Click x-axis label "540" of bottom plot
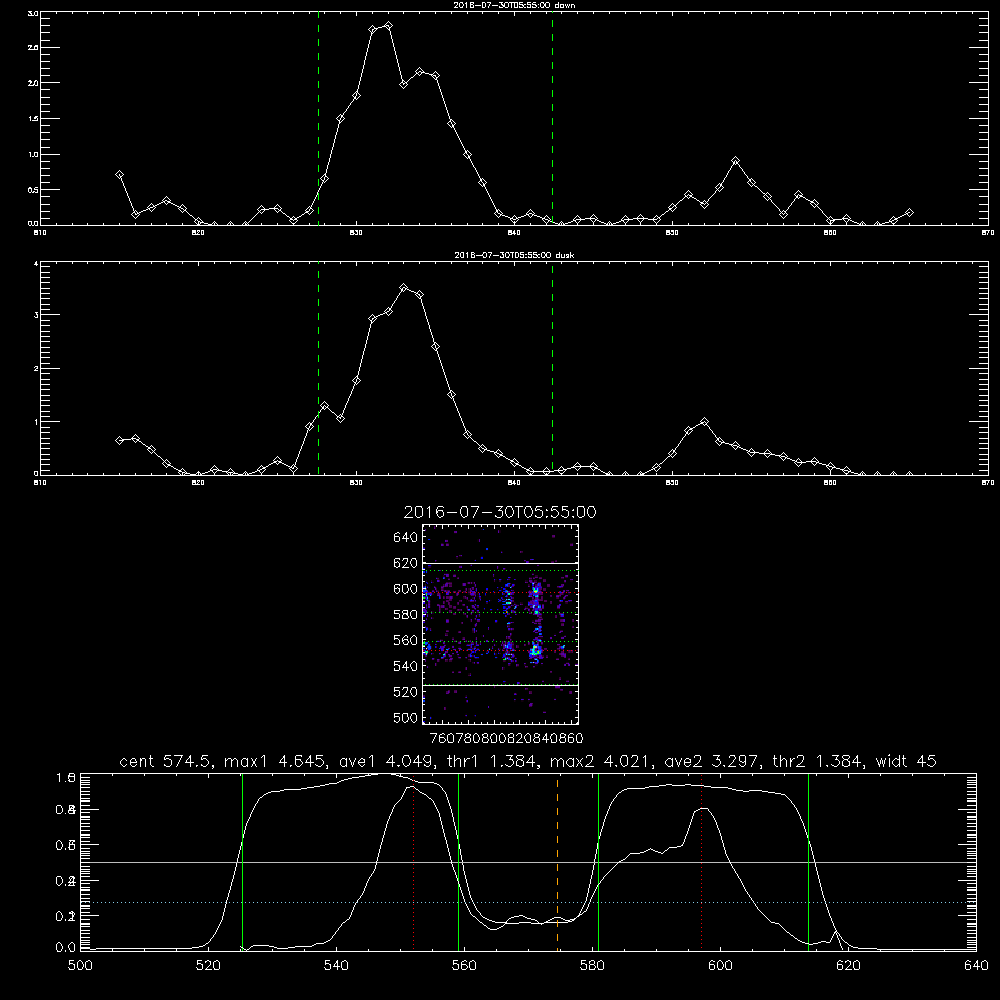1000x1000 pixels. click(336, 966)
